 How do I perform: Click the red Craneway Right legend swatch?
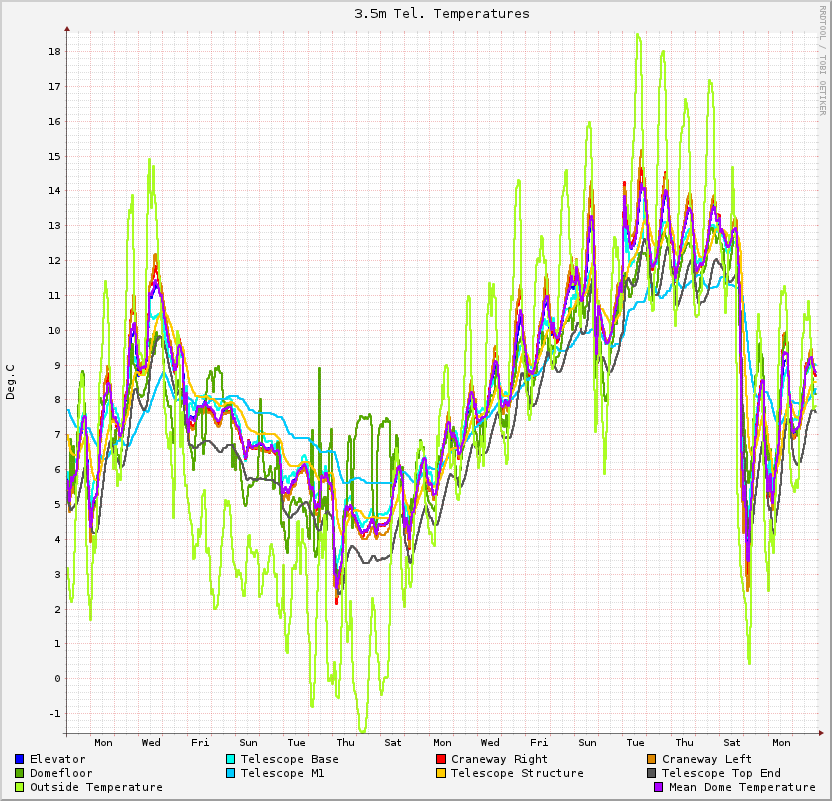click(x=441, y=759)
